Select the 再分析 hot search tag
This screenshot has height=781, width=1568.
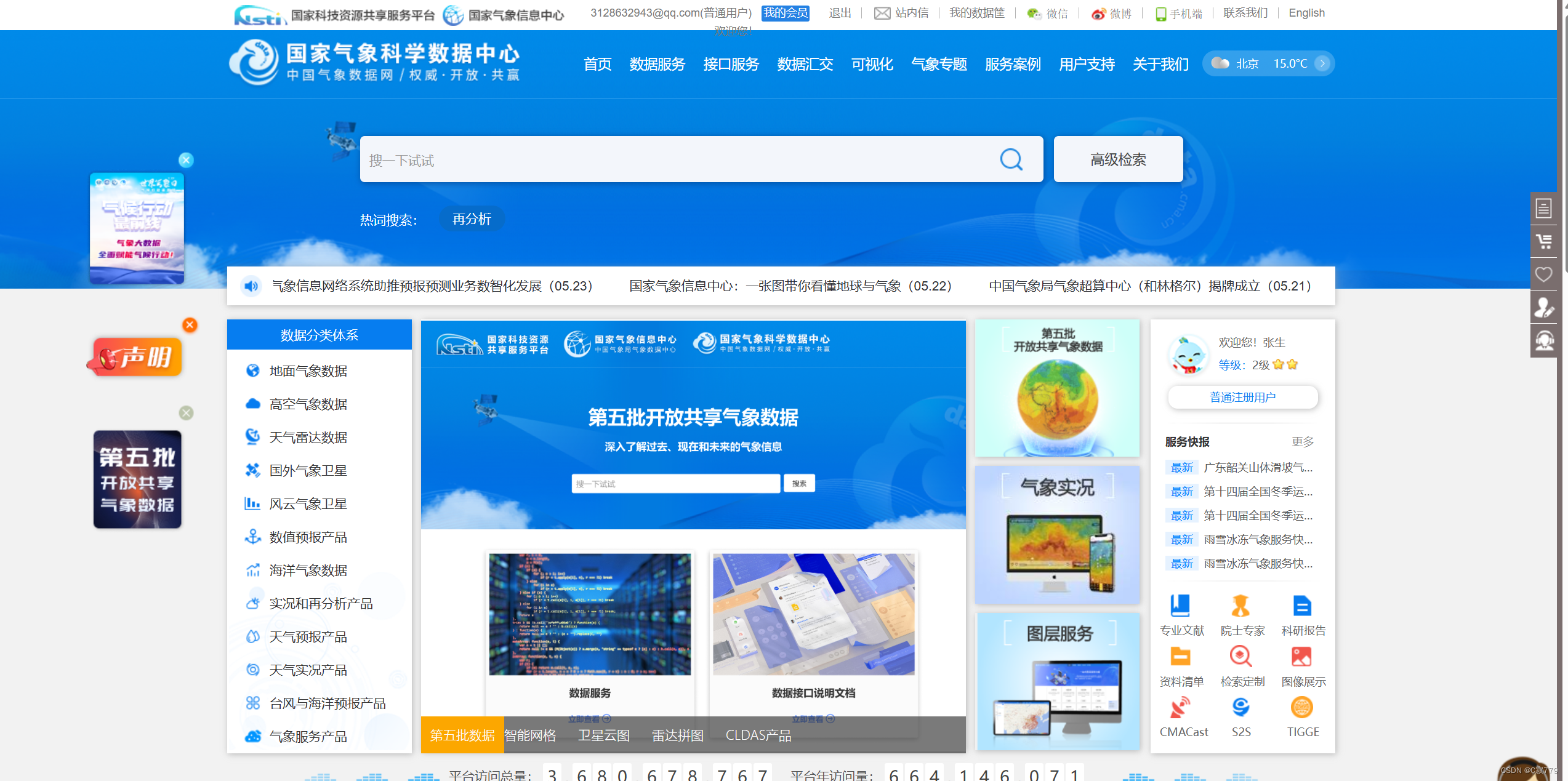[472, 219]
